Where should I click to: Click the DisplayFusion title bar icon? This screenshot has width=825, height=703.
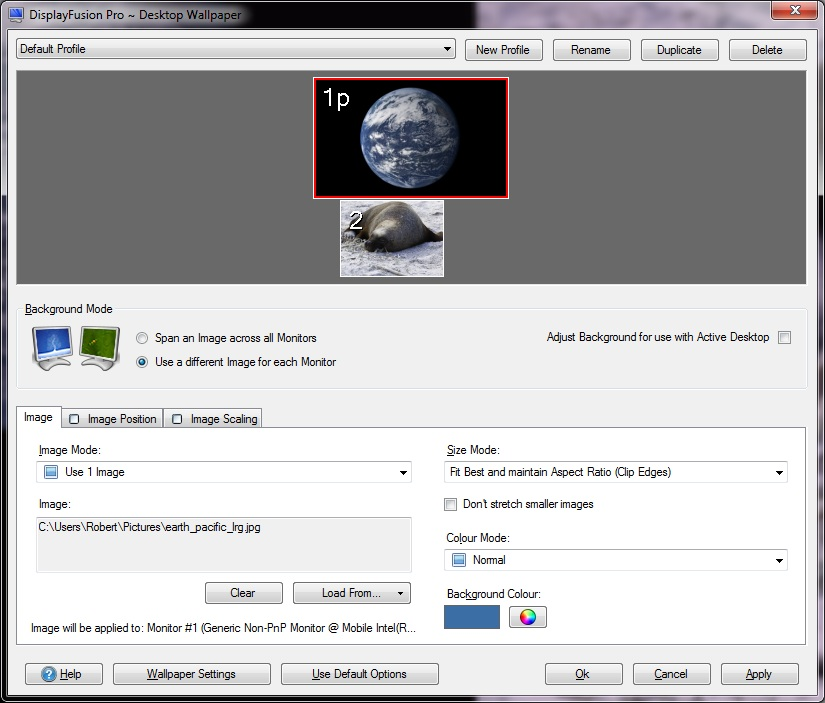(x=15, y=15)
